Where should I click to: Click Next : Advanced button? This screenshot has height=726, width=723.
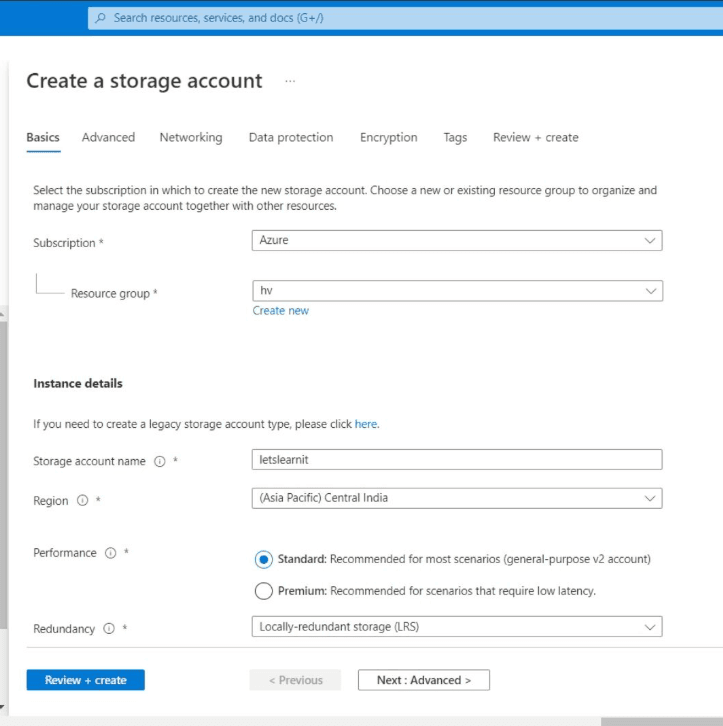(x=424, y=680)
